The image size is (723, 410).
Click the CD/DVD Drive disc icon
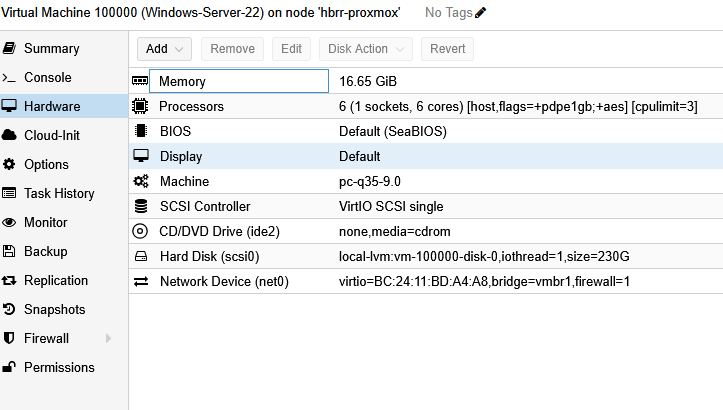point(140,231)
